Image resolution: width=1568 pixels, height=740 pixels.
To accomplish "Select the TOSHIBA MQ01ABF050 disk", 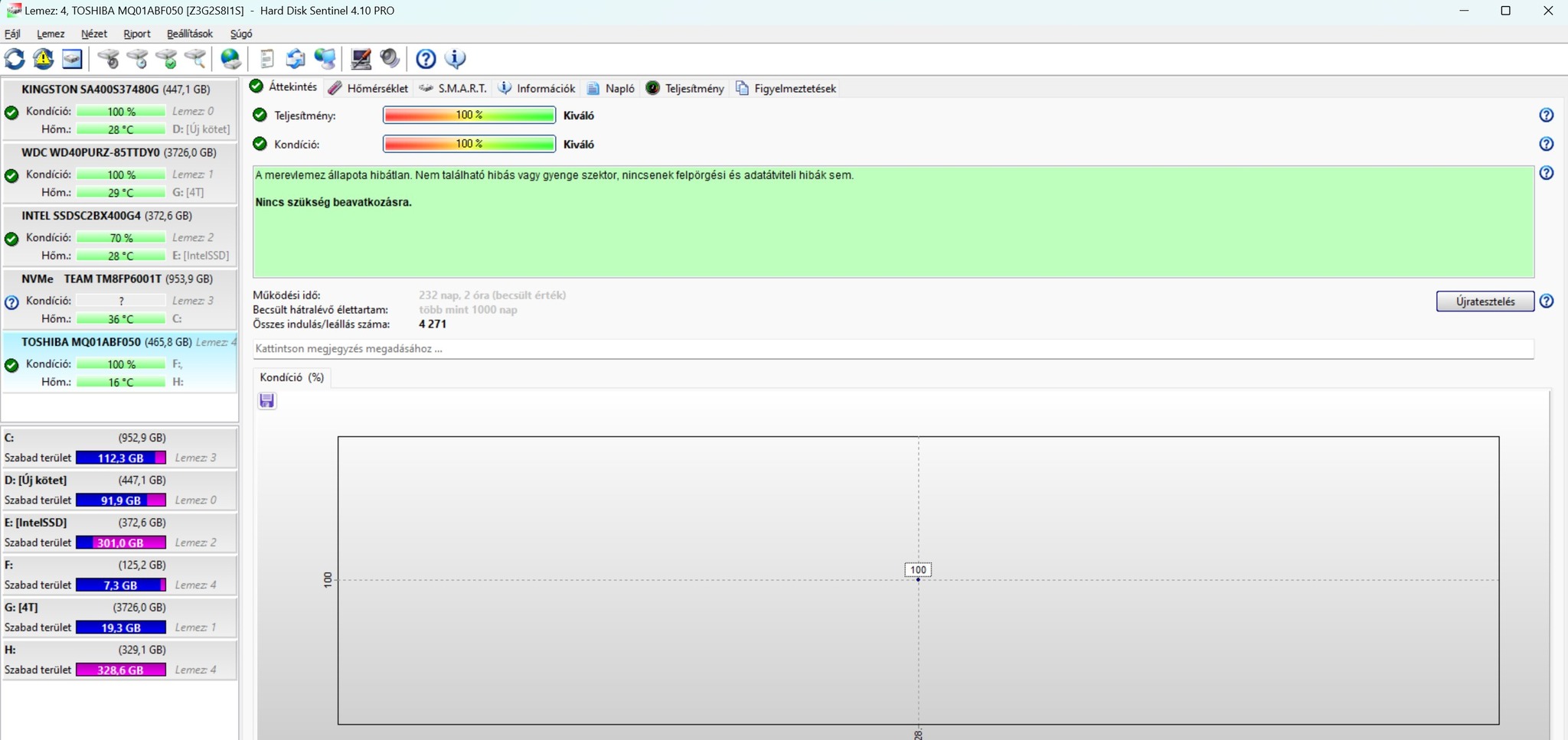I will click(x=119, y=362).
